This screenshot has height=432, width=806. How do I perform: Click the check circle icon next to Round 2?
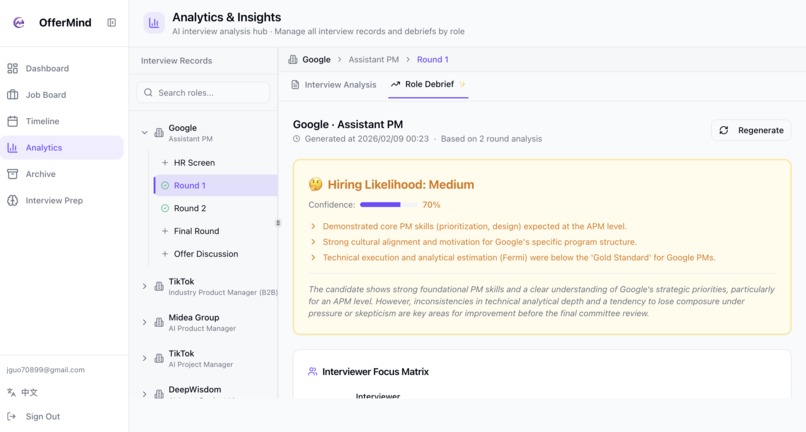(x=165, y=208)
